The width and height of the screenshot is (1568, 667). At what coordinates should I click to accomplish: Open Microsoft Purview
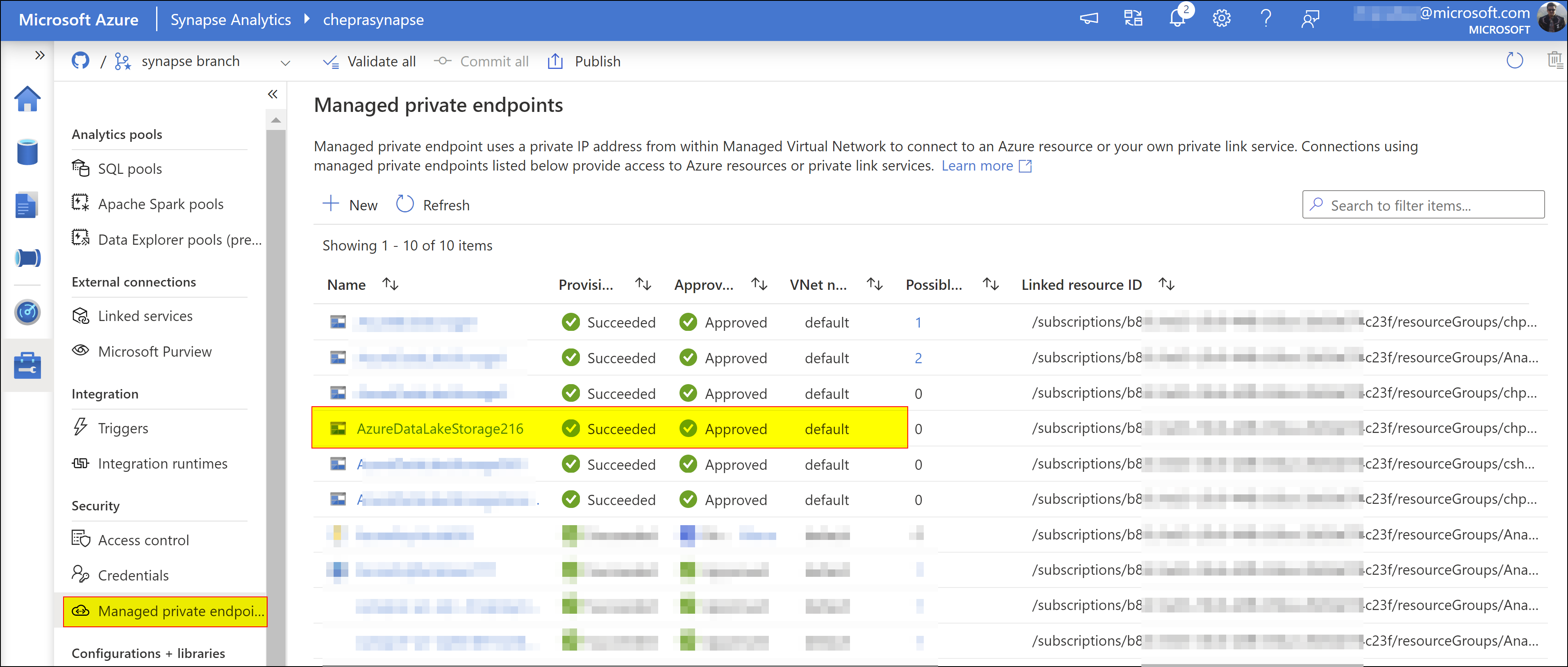click(x=142, y=351)
